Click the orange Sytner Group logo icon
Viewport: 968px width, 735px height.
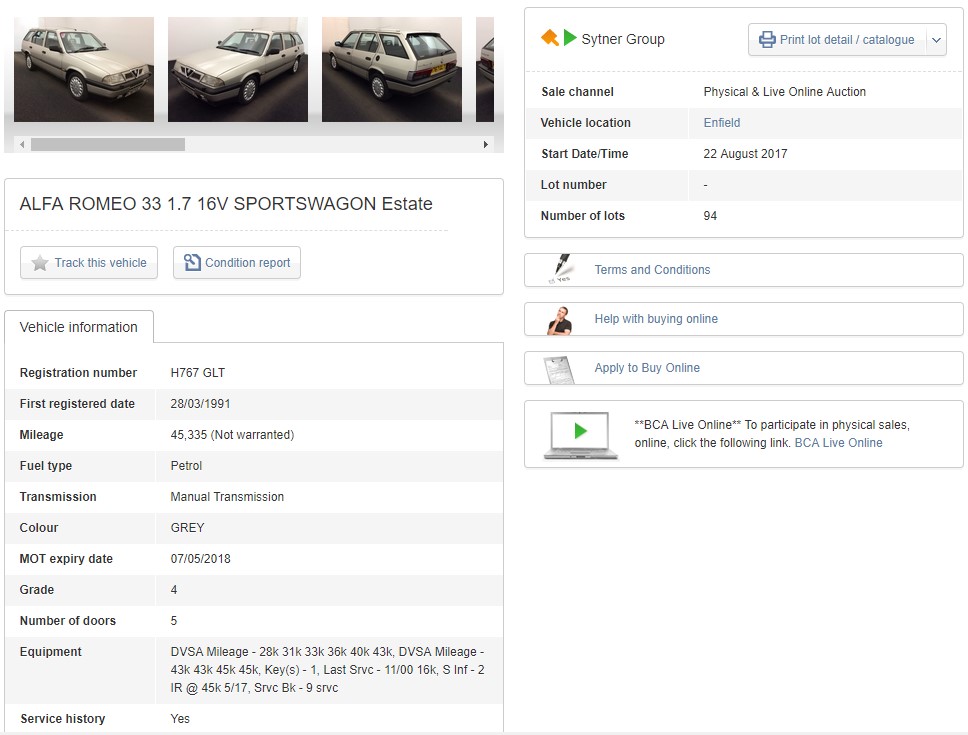click(x=549, y=38)
